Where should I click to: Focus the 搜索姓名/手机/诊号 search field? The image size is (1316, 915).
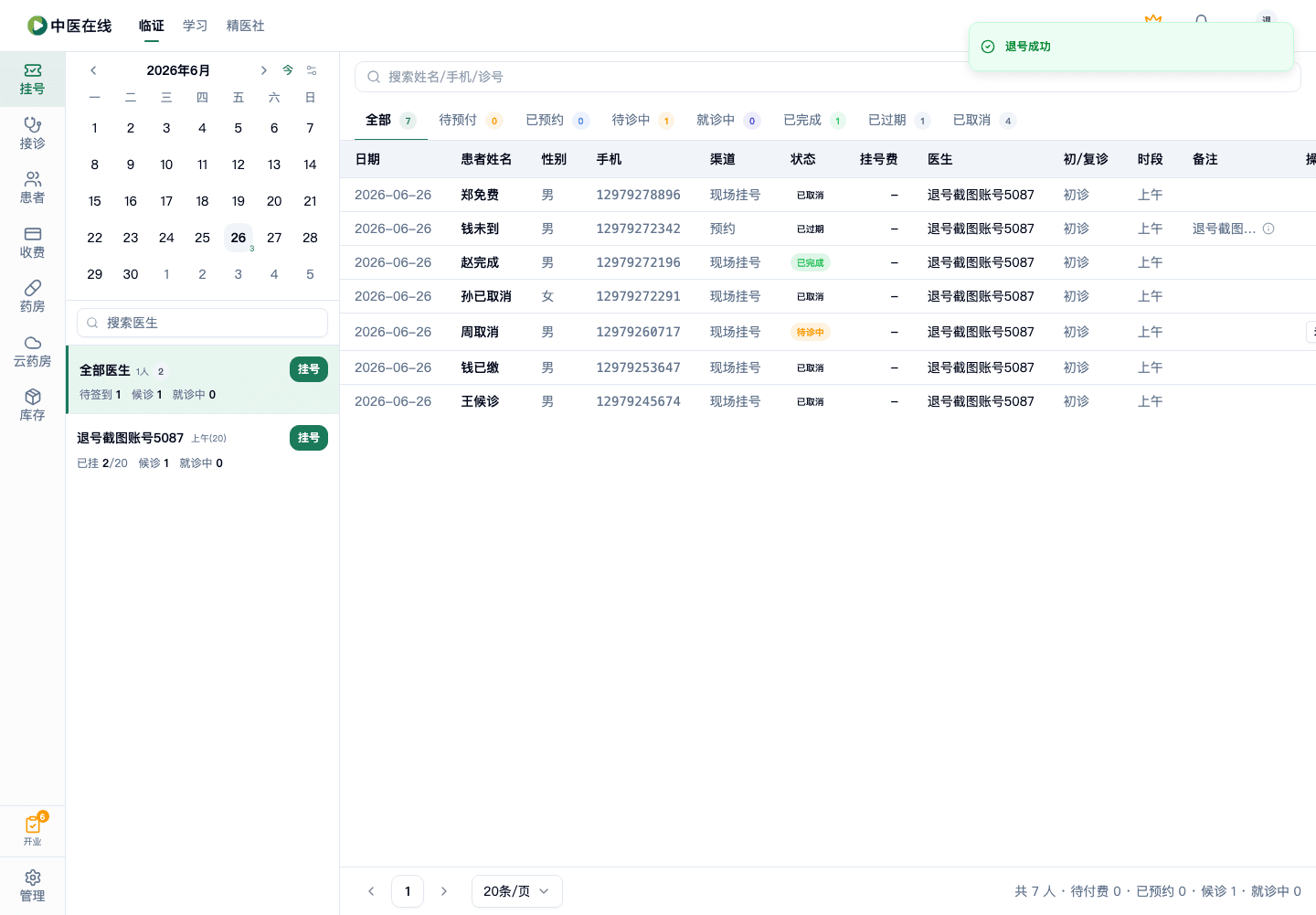click(x=828, y=77)
